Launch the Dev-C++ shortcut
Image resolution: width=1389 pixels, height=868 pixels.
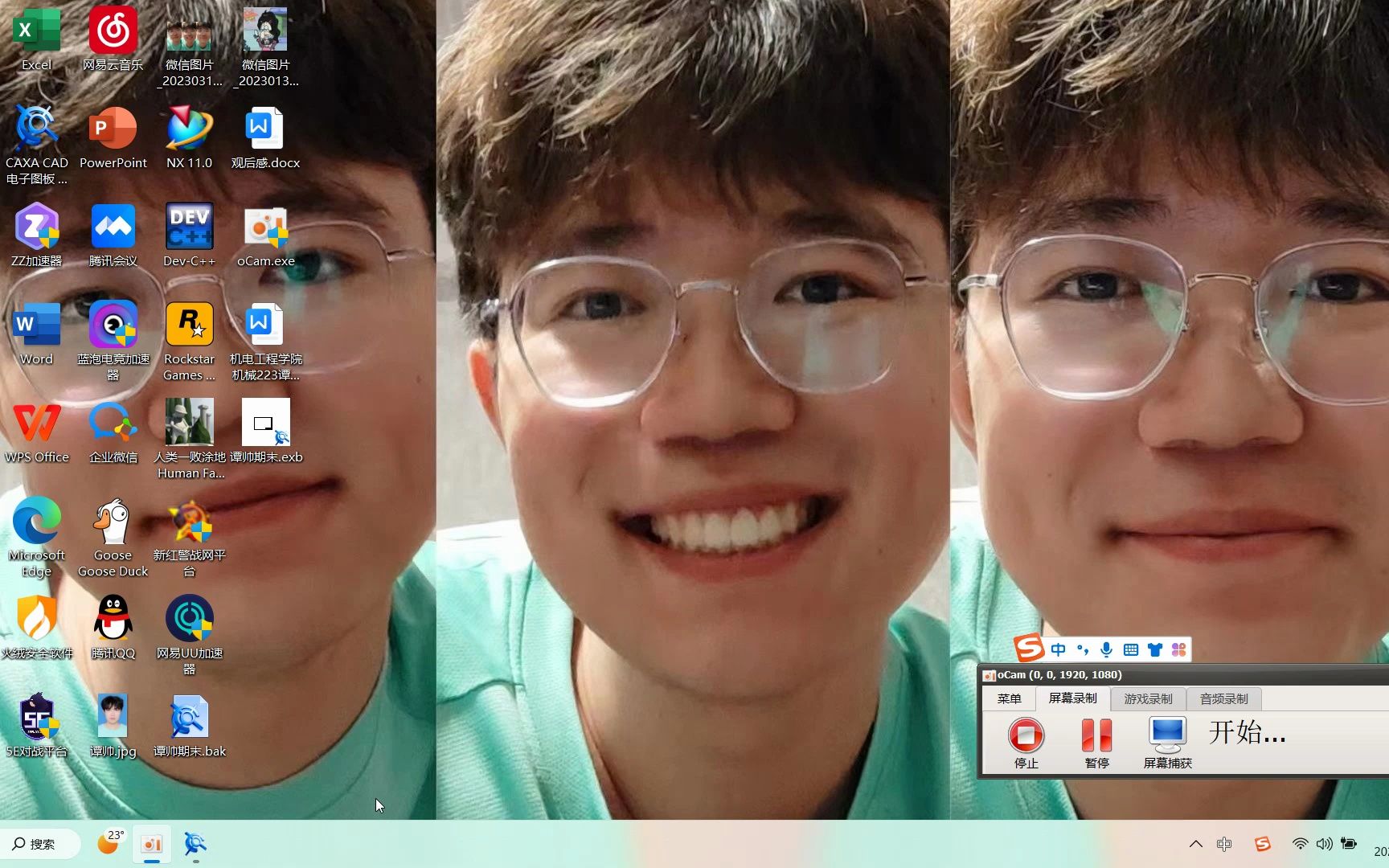coord(189,236)
